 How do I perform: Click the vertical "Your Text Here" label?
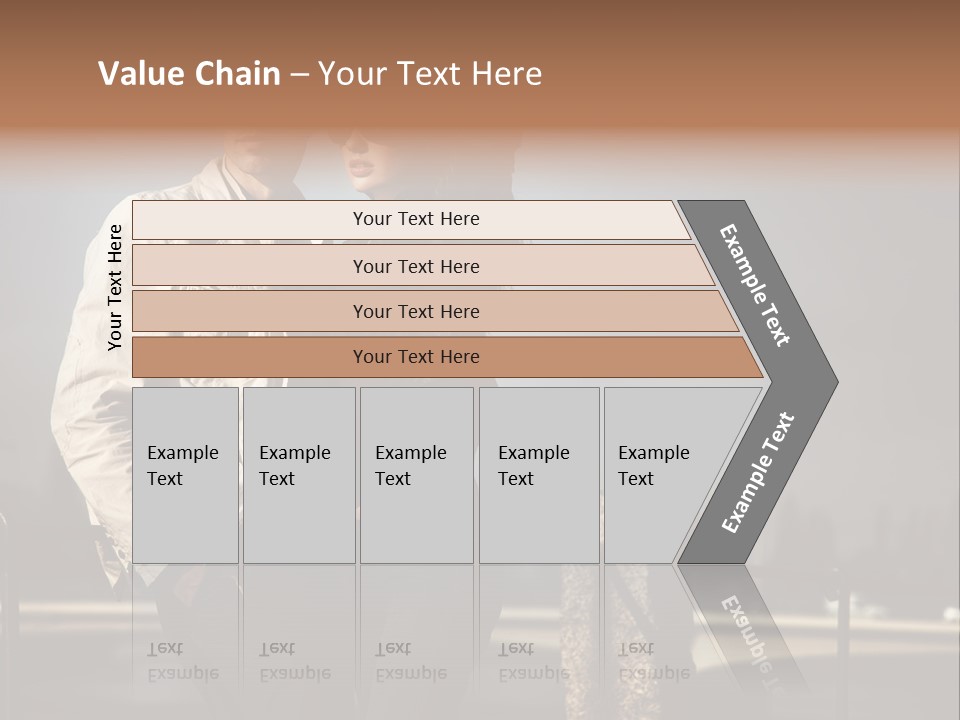tap(116, 288)
